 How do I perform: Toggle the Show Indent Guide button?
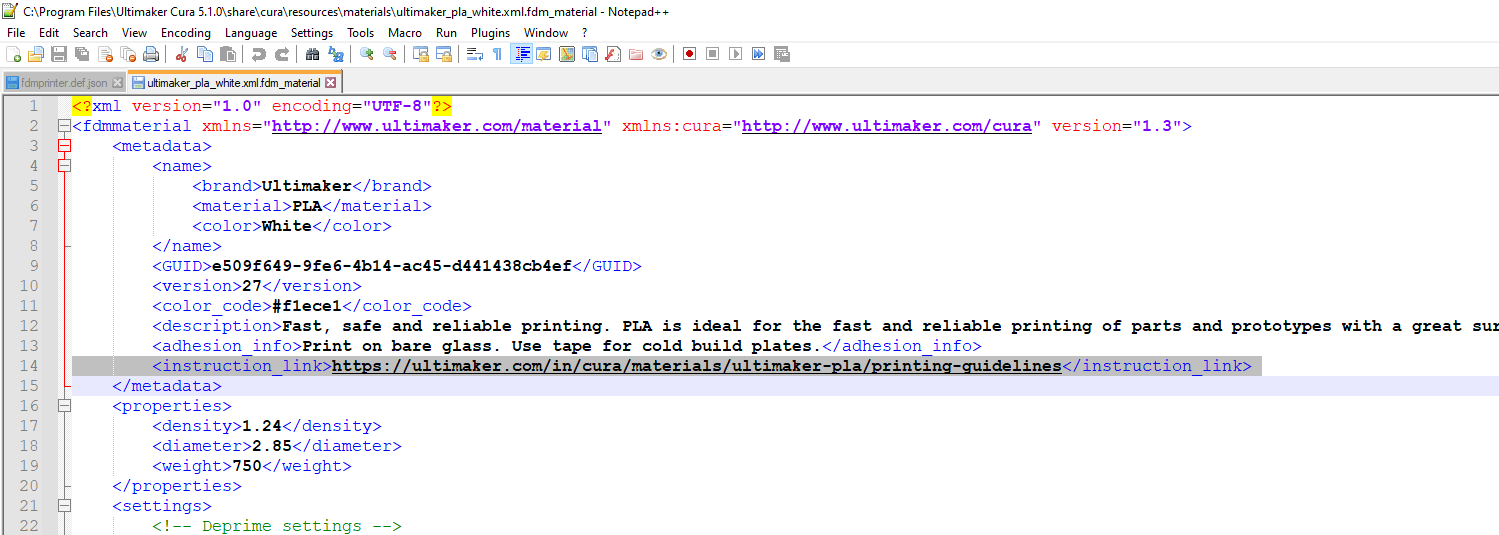click(x=520, y=54)
